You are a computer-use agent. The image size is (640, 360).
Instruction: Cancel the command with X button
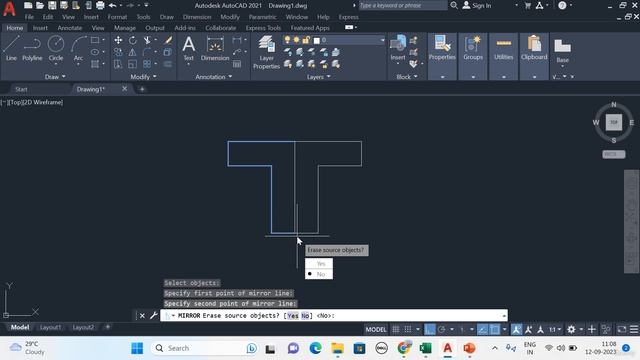(142, 316)
